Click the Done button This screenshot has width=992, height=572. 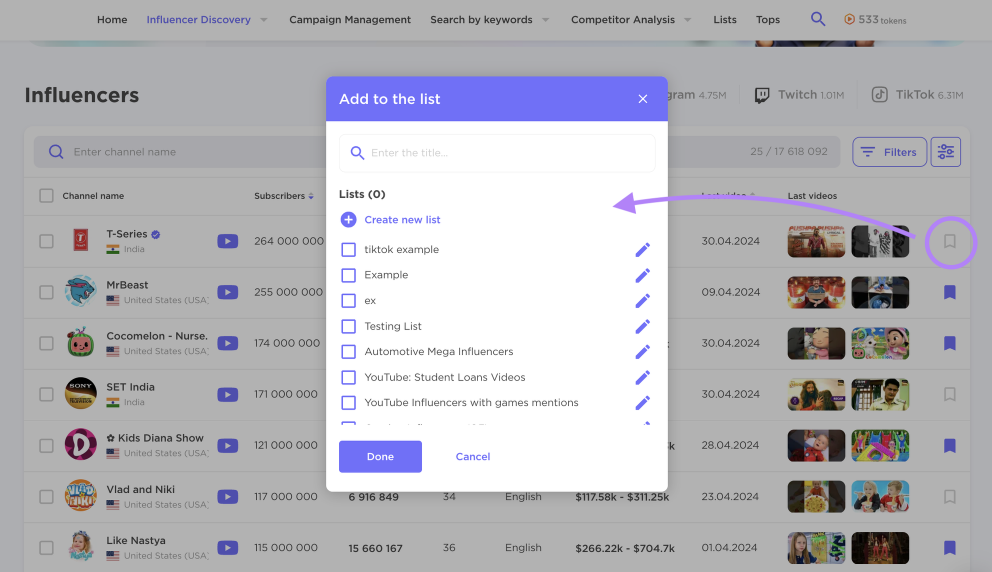(x=380, y=457)
